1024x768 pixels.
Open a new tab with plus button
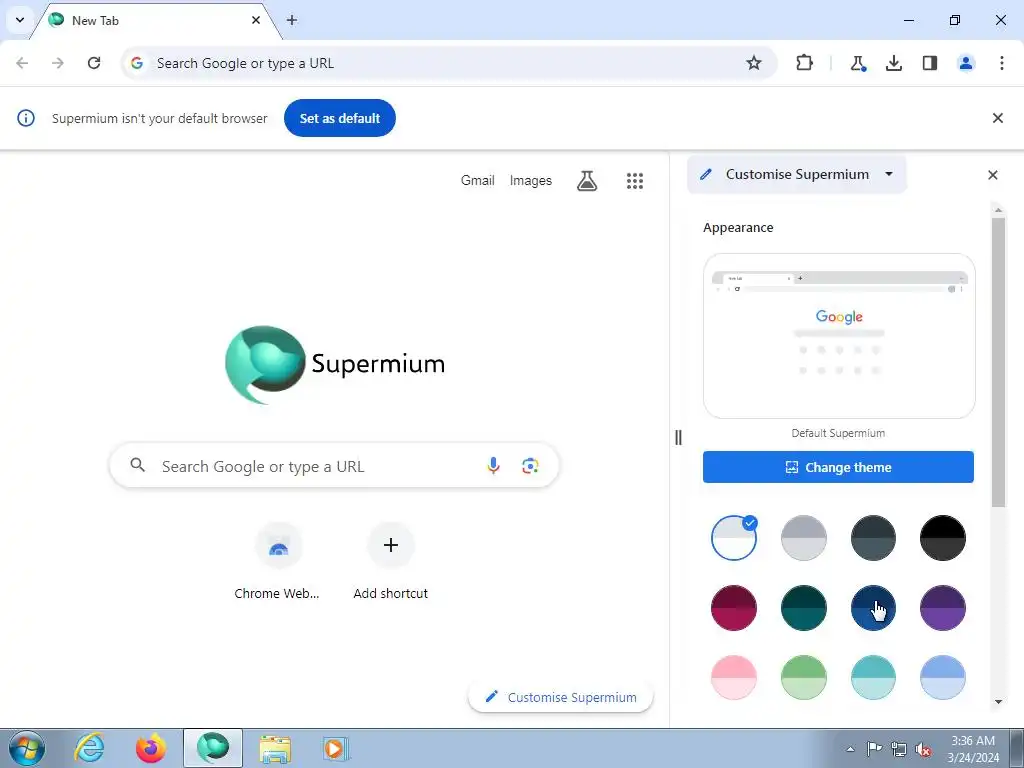click(292, 20)
